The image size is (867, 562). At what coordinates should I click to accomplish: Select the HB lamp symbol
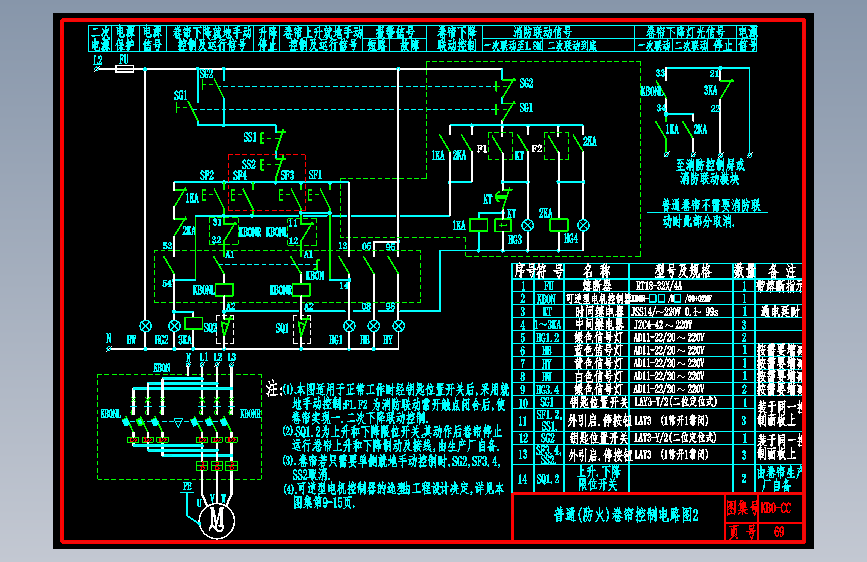click(374, 326)
